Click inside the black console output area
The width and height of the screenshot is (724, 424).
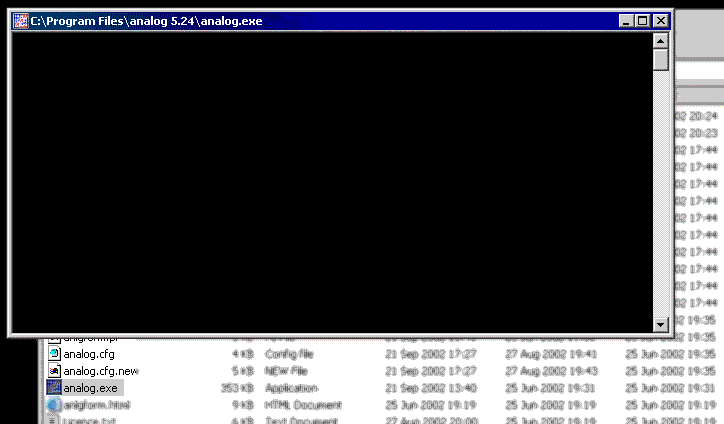click(330, 180)
